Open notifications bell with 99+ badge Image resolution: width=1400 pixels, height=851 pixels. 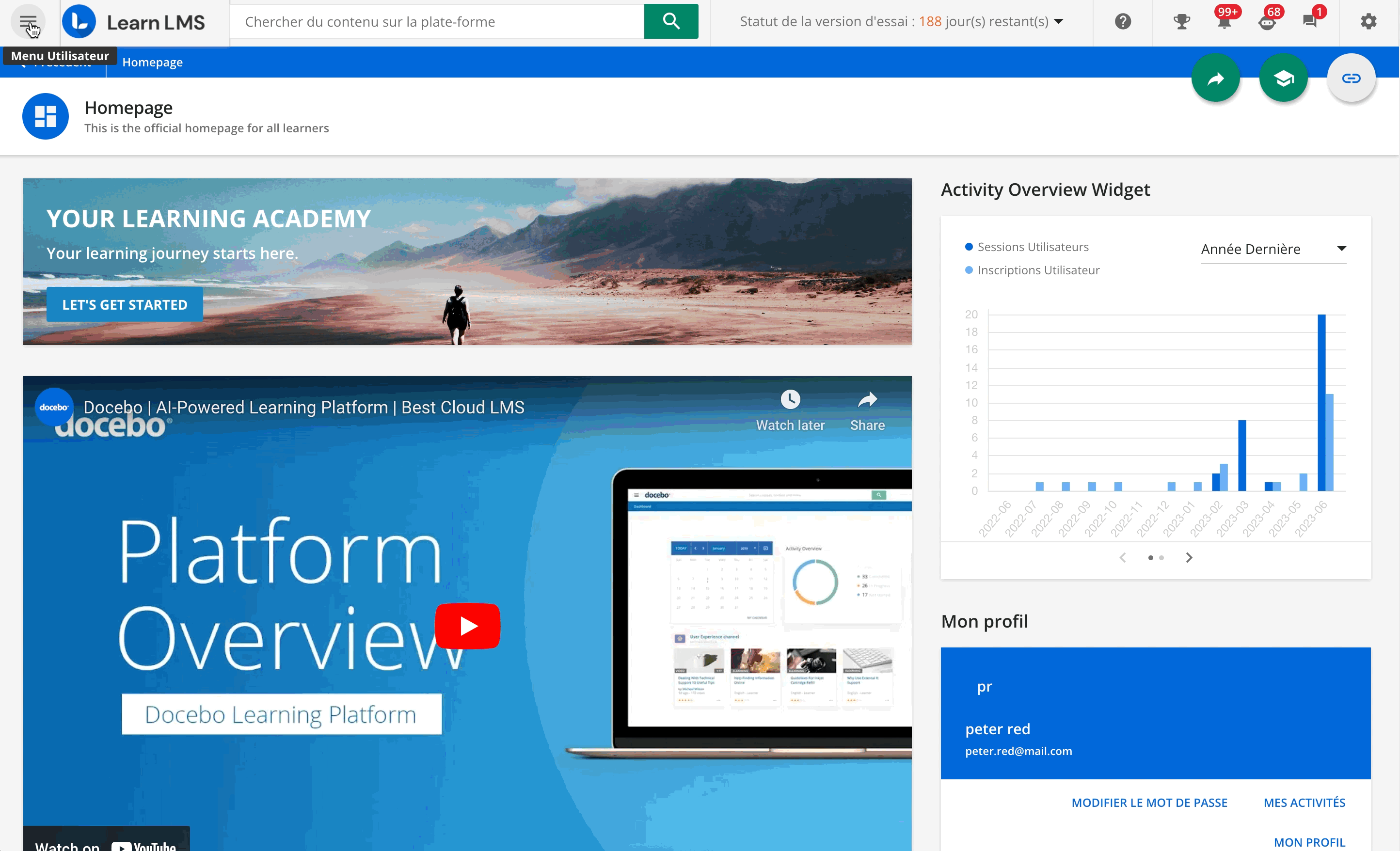(1224, 22)
